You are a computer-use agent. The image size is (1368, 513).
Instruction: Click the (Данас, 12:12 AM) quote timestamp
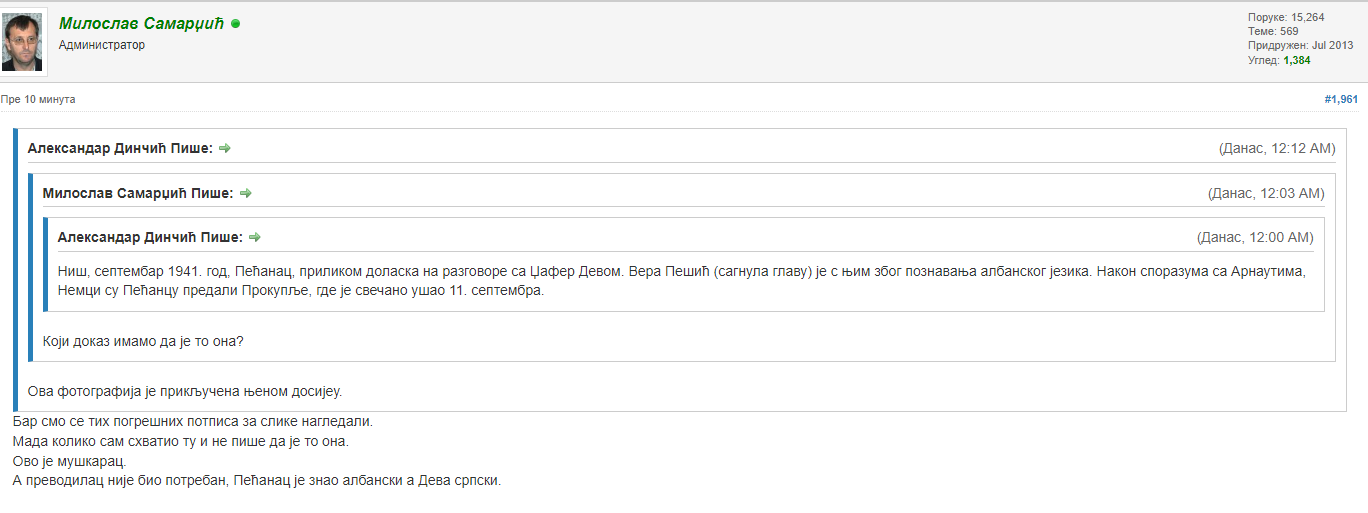1277,148
